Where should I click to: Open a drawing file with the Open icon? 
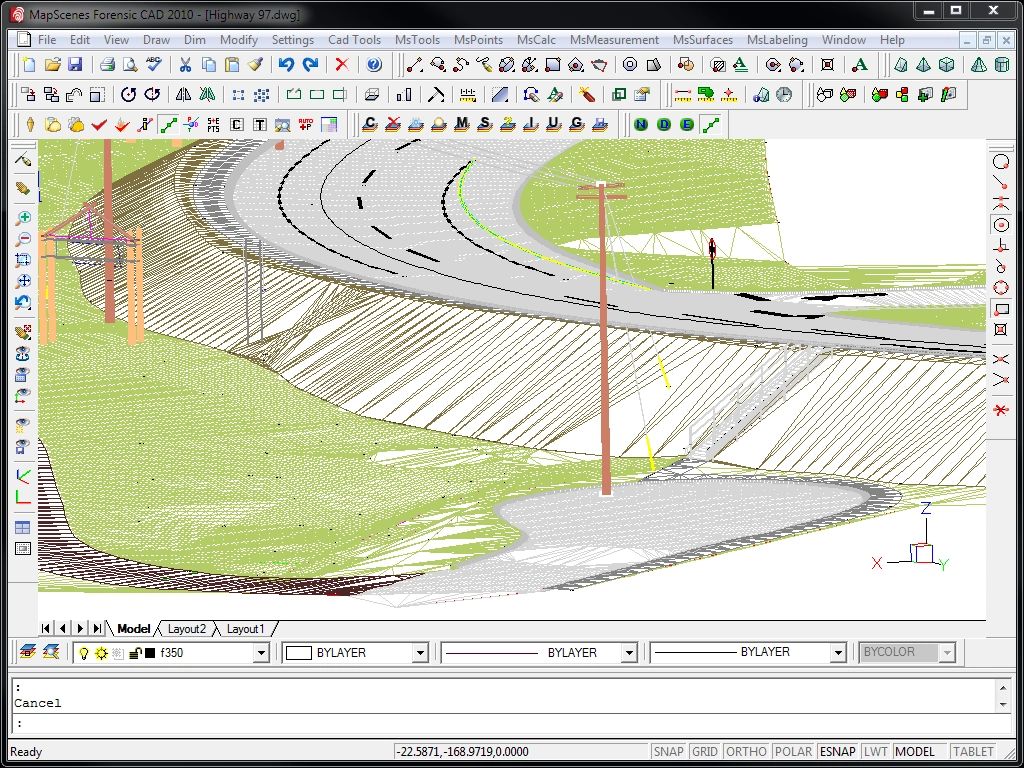(x=54, y=63)
